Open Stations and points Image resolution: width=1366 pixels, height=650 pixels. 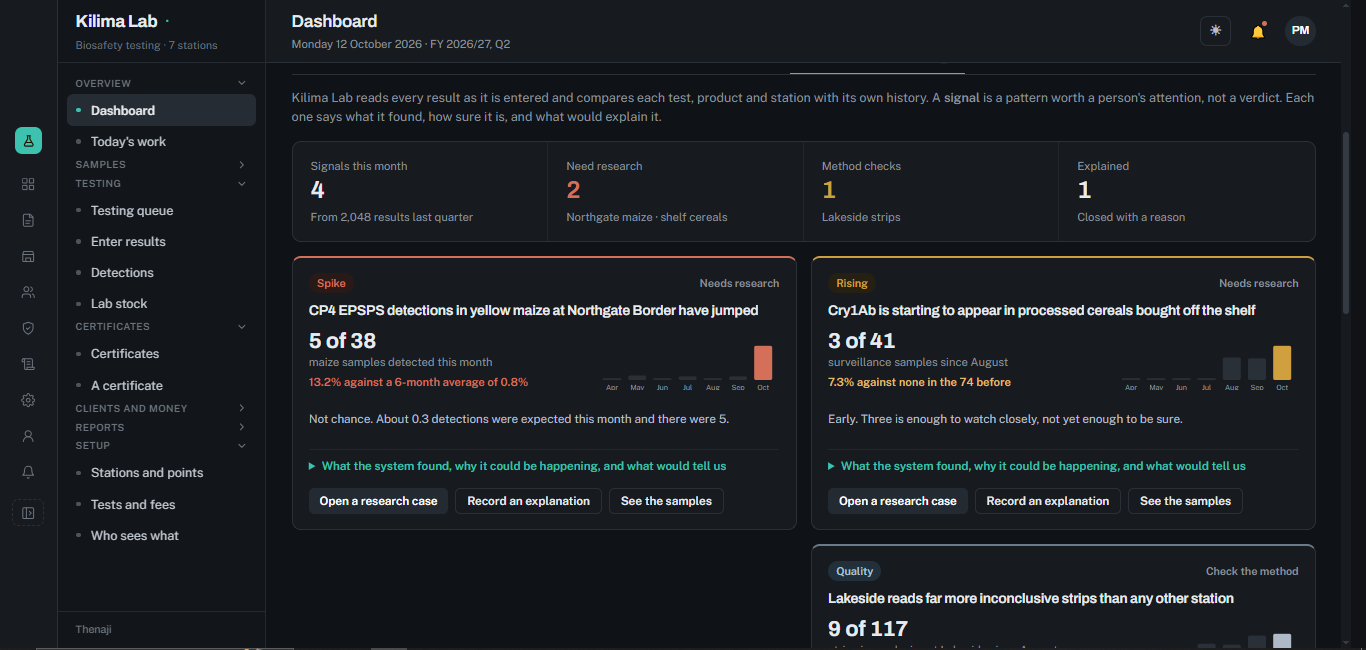161,472
